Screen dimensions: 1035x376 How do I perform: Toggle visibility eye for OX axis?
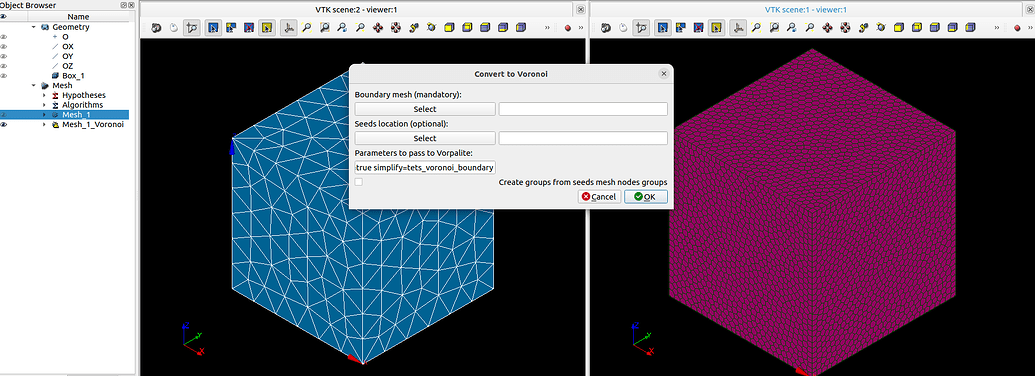[3, 47]
